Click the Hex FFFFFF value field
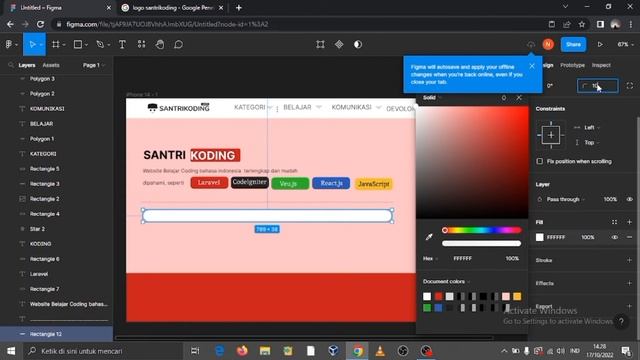Viewport: 640px width, 360px height. (462, 258)
